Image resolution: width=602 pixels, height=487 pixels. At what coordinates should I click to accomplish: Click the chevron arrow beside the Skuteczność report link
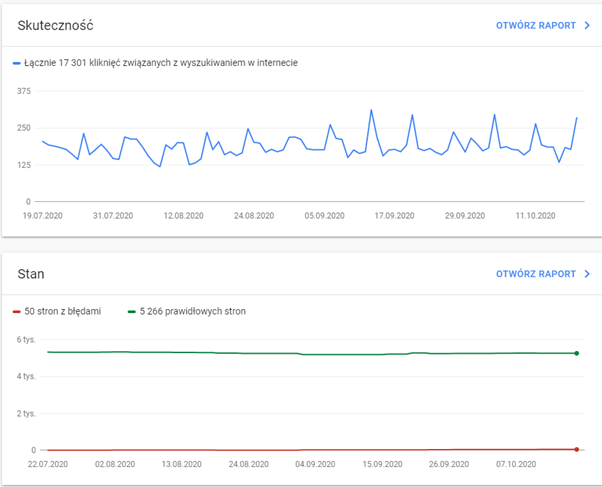point(587,25)
